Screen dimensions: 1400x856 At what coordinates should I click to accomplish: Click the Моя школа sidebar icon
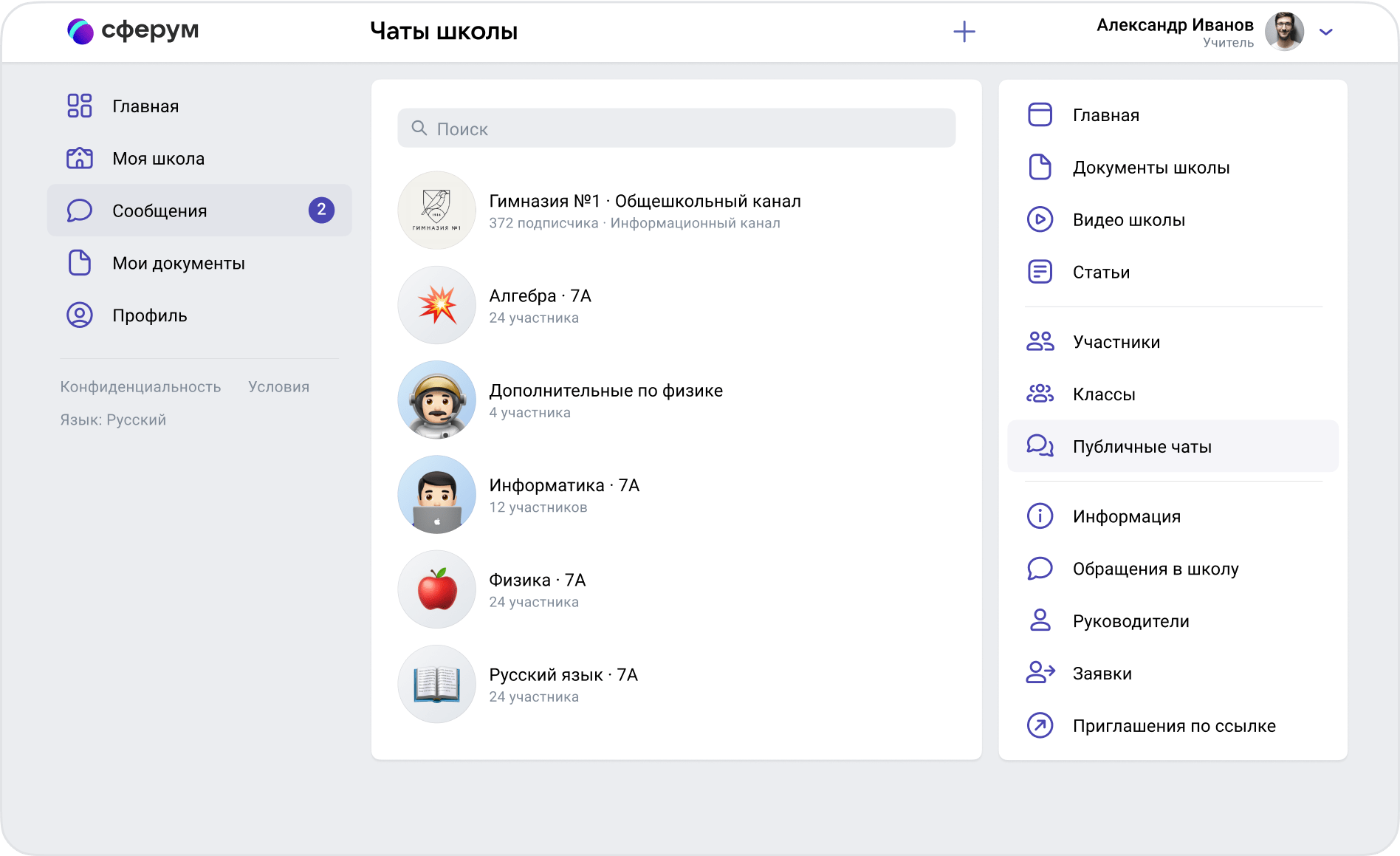80,159
